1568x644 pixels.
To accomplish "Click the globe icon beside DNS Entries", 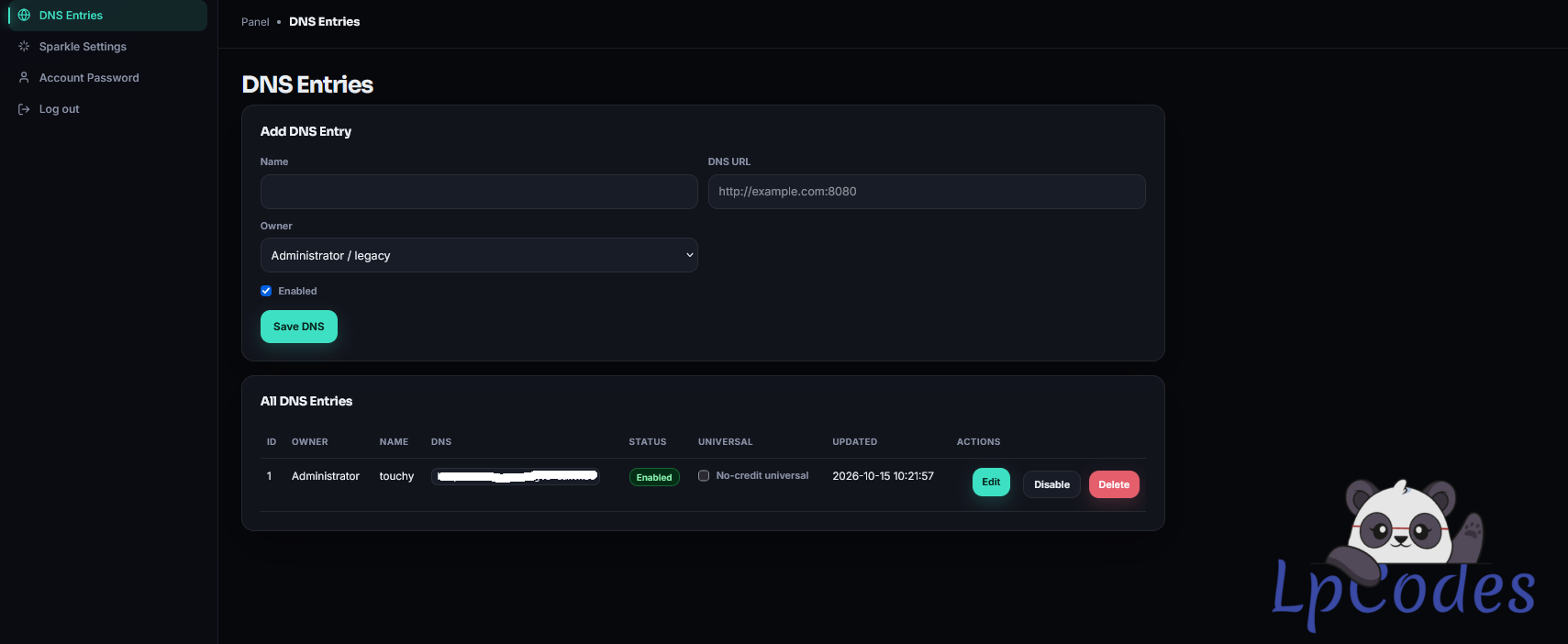I will point(24,16).
